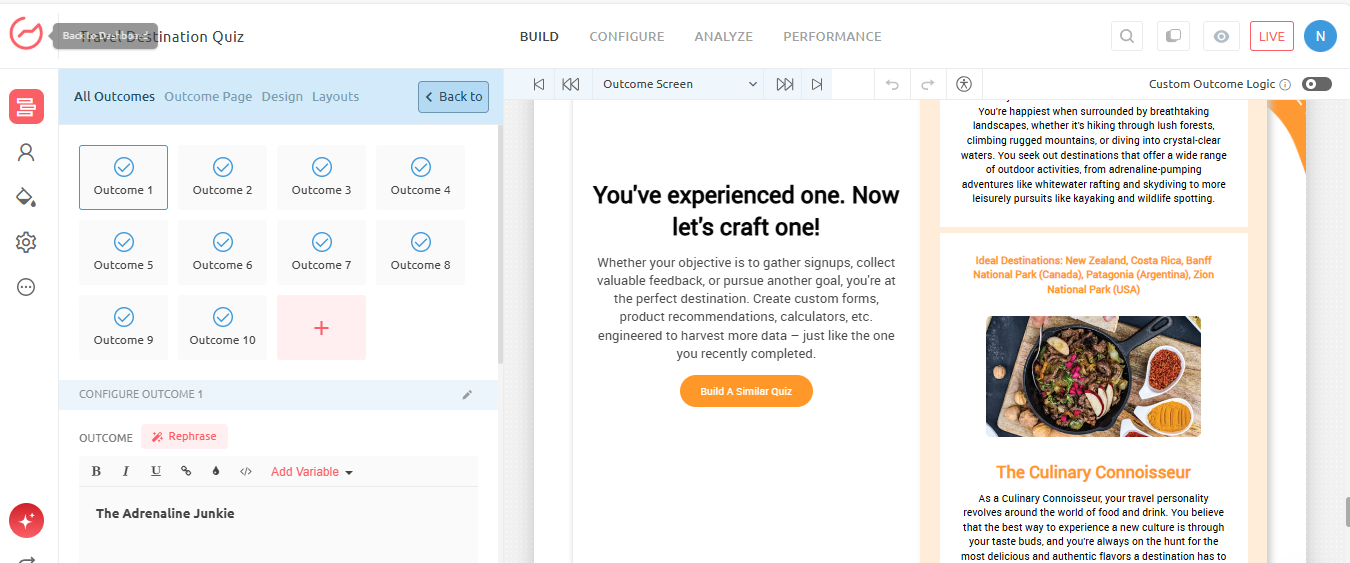Click the pencil edit icon for Outcome 1

[467, 395]
